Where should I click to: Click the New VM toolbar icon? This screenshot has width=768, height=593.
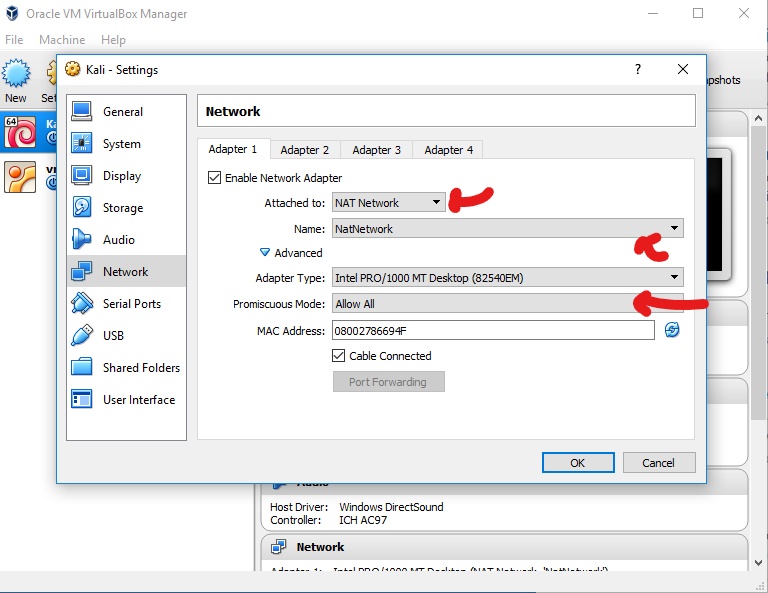coord(16,73)
